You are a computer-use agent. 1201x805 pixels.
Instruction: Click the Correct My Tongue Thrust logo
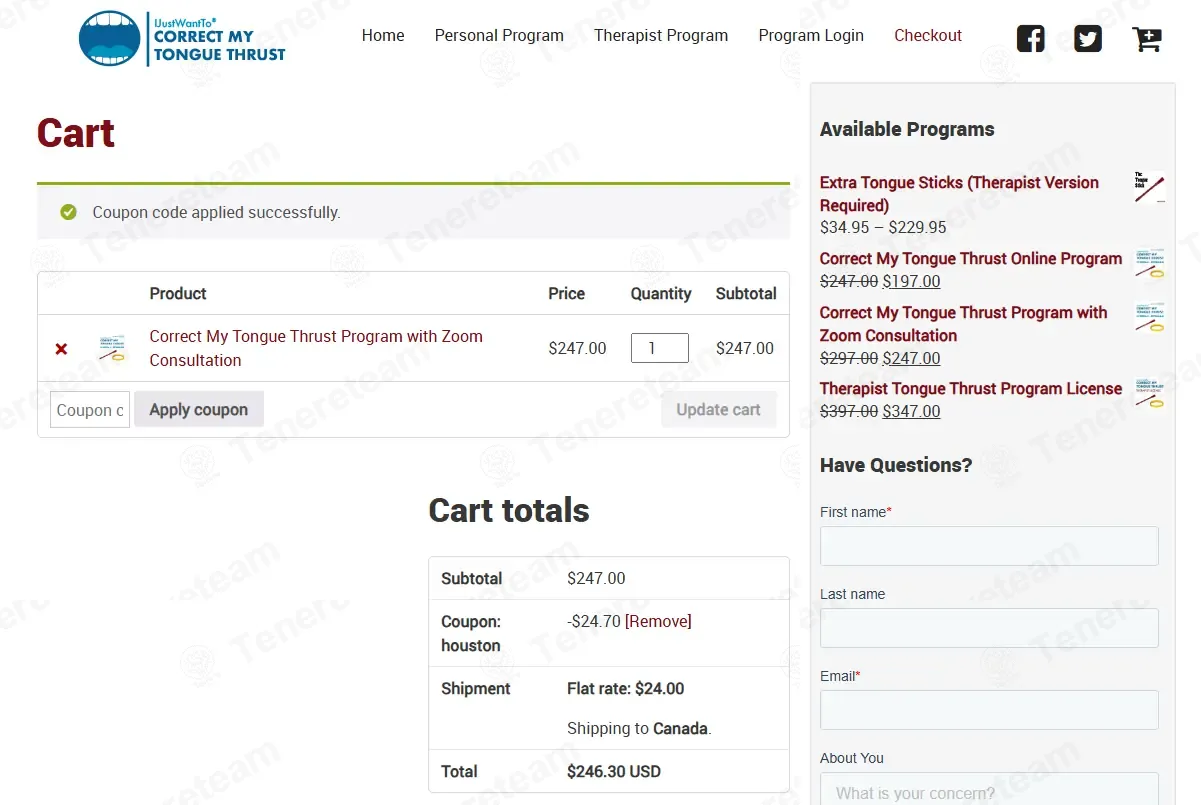[182, 39]
